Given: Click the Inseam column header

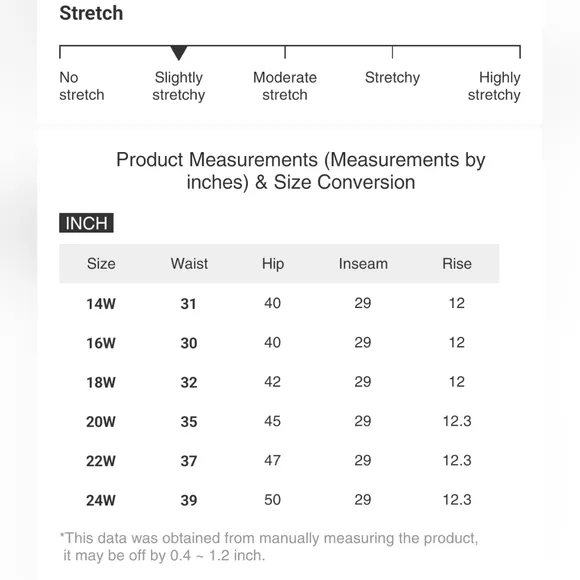Looking at the screenshot, I should click(x=363, y=264).
